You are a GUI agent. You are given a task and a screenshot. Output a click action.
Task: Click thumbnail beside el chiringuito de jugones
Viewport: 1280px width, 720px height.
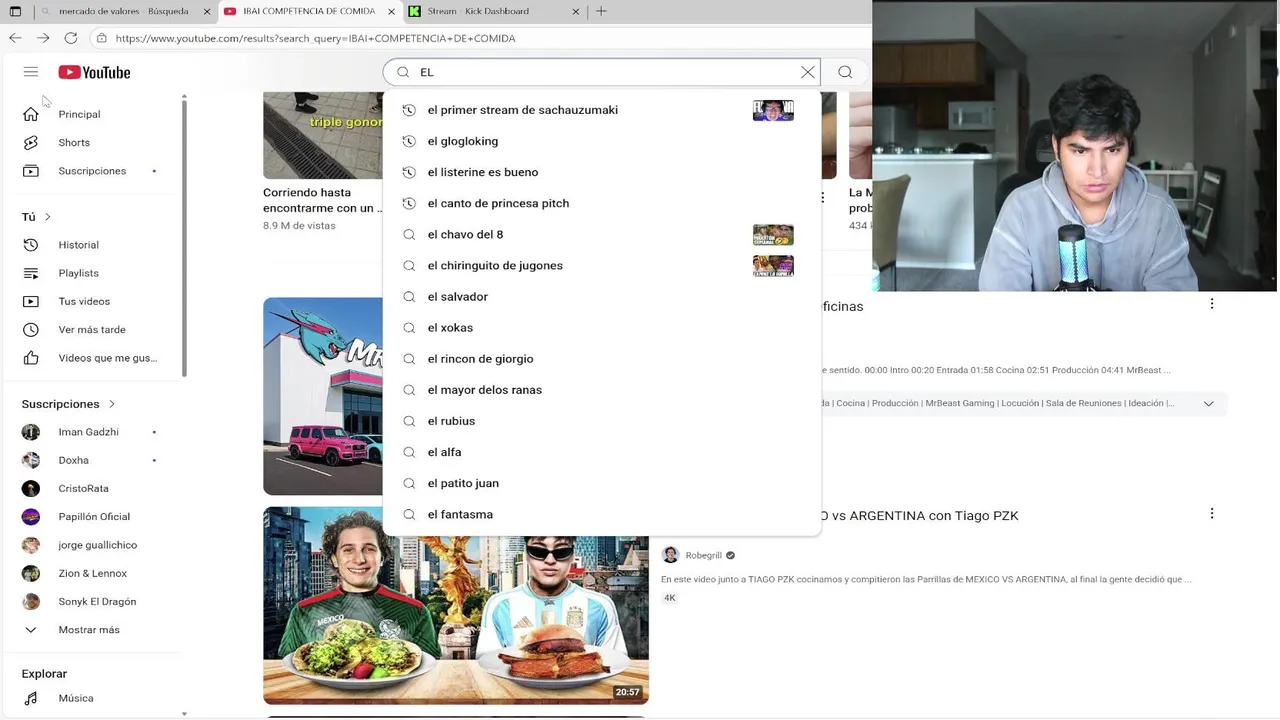click(x=773, y=265)
